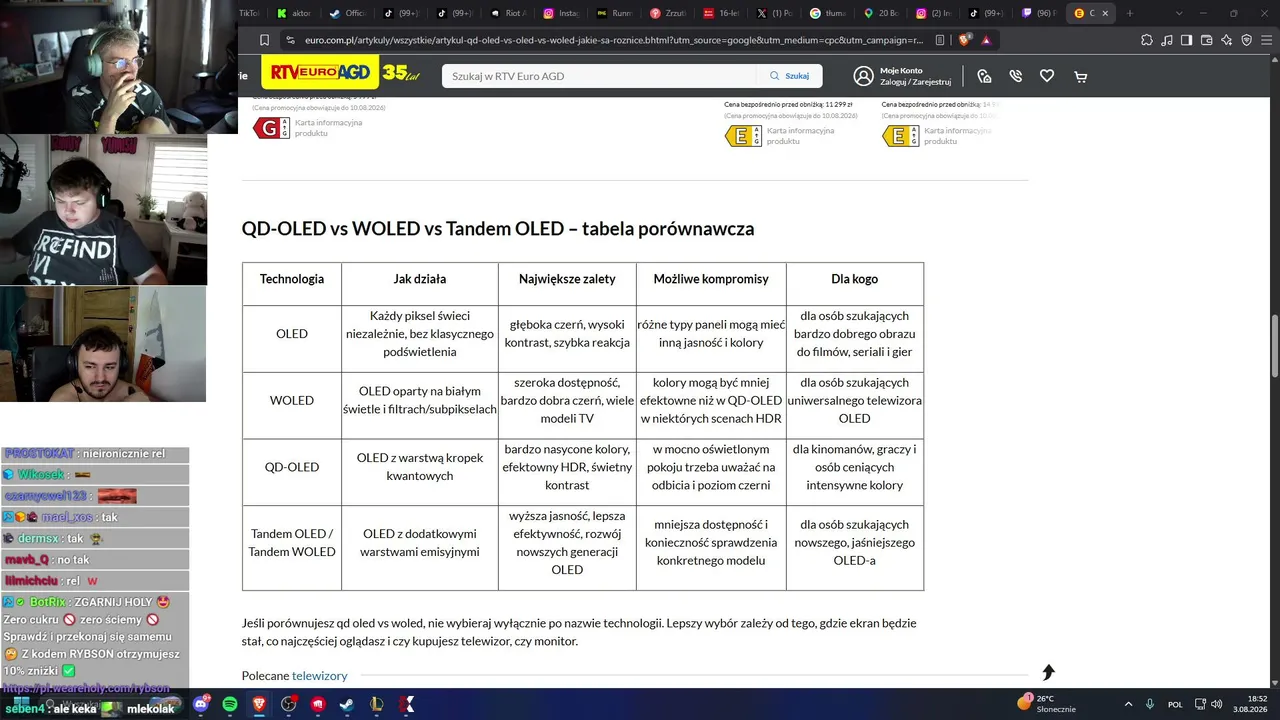Screen dimensions: 1280x720
Task: Open the browser tab search dropdown
Action: (1179, 13)
